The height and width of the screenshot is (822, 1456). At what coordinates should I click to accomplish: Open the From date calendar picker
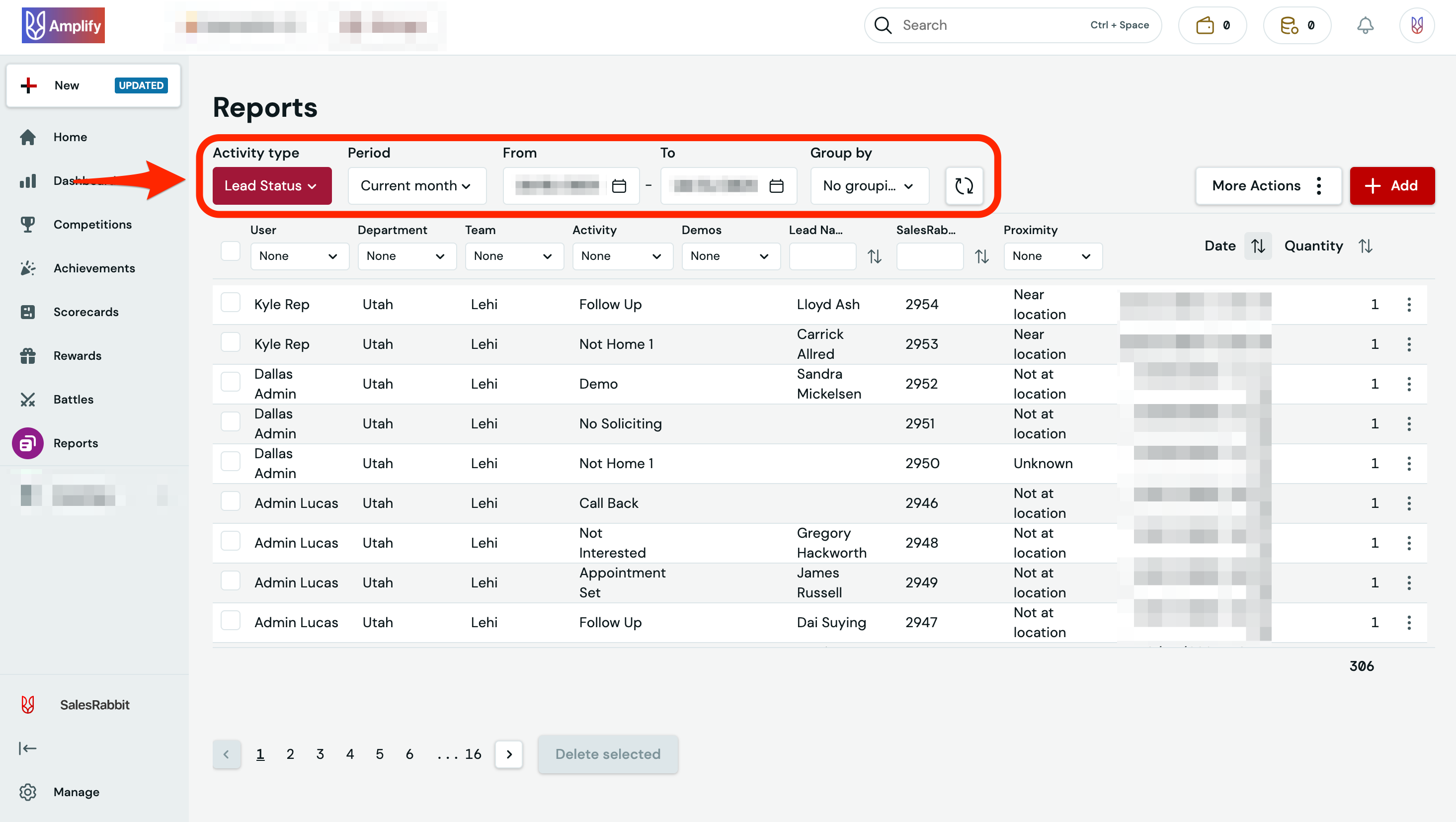click(619, 185)
